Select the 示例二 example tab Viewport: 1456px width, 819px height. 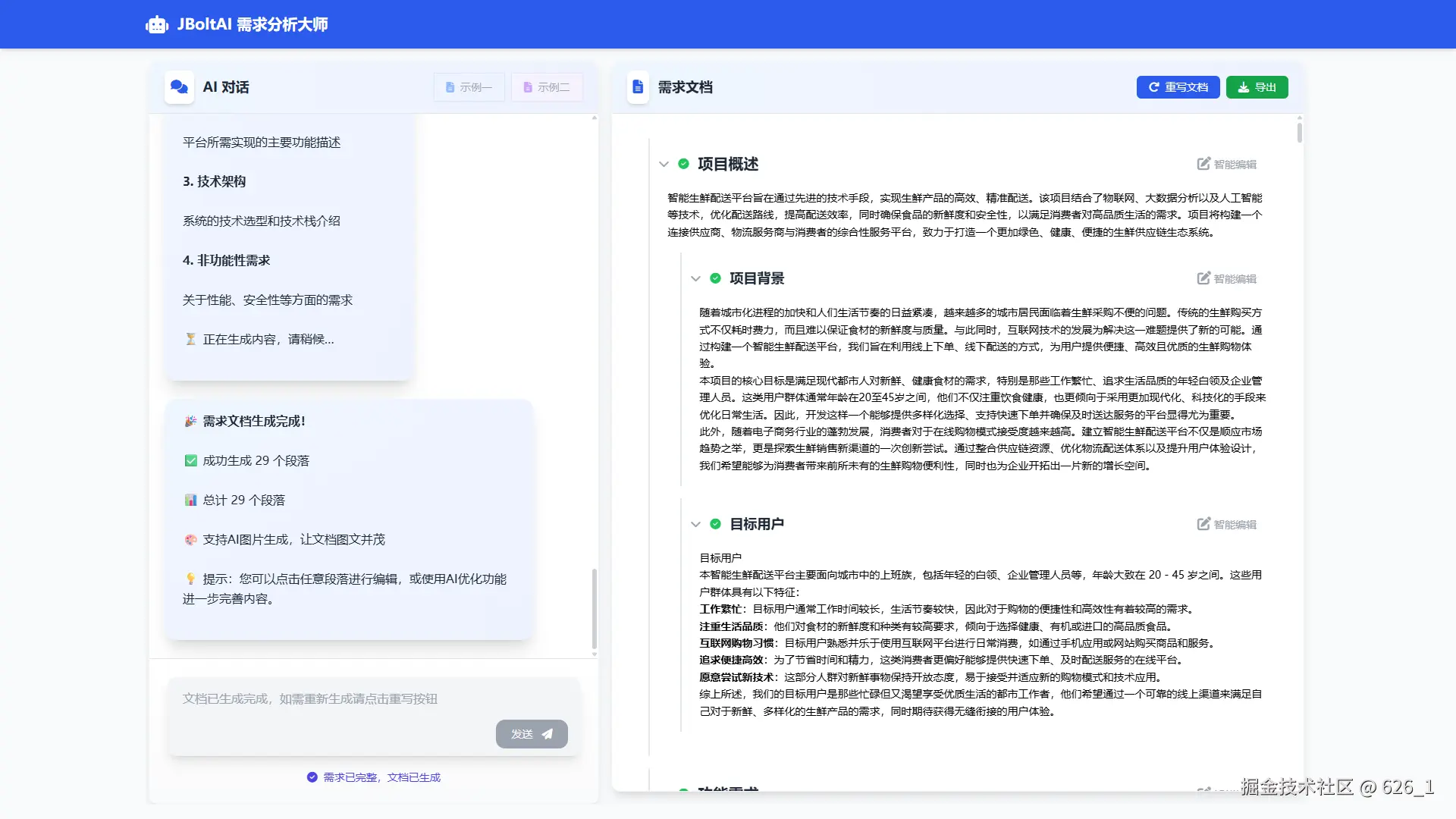pyautogui.click(x=547, y=86)
